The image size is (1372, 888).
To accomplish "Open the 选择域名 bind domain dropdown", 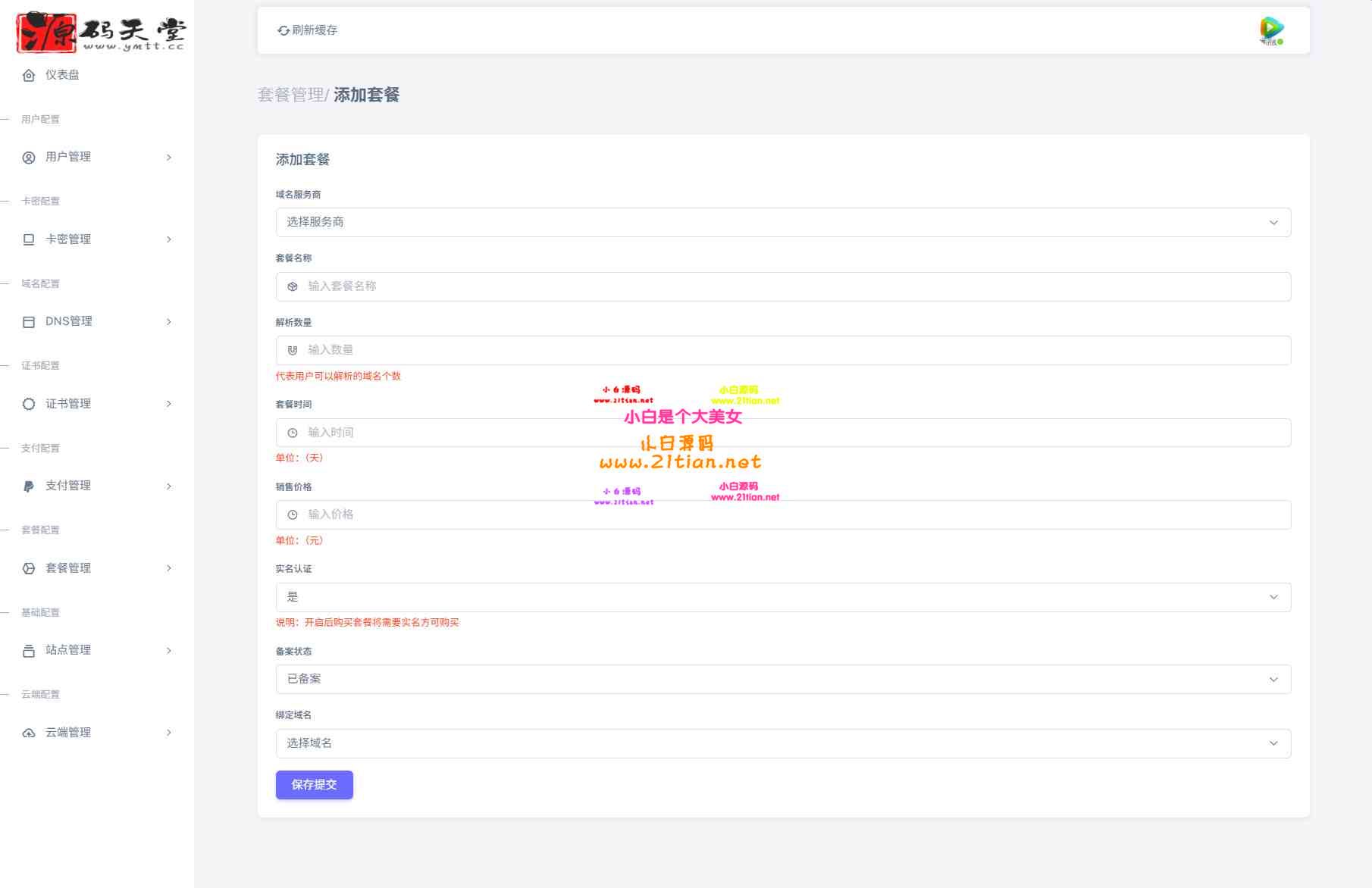I will [x=782, y=743].
